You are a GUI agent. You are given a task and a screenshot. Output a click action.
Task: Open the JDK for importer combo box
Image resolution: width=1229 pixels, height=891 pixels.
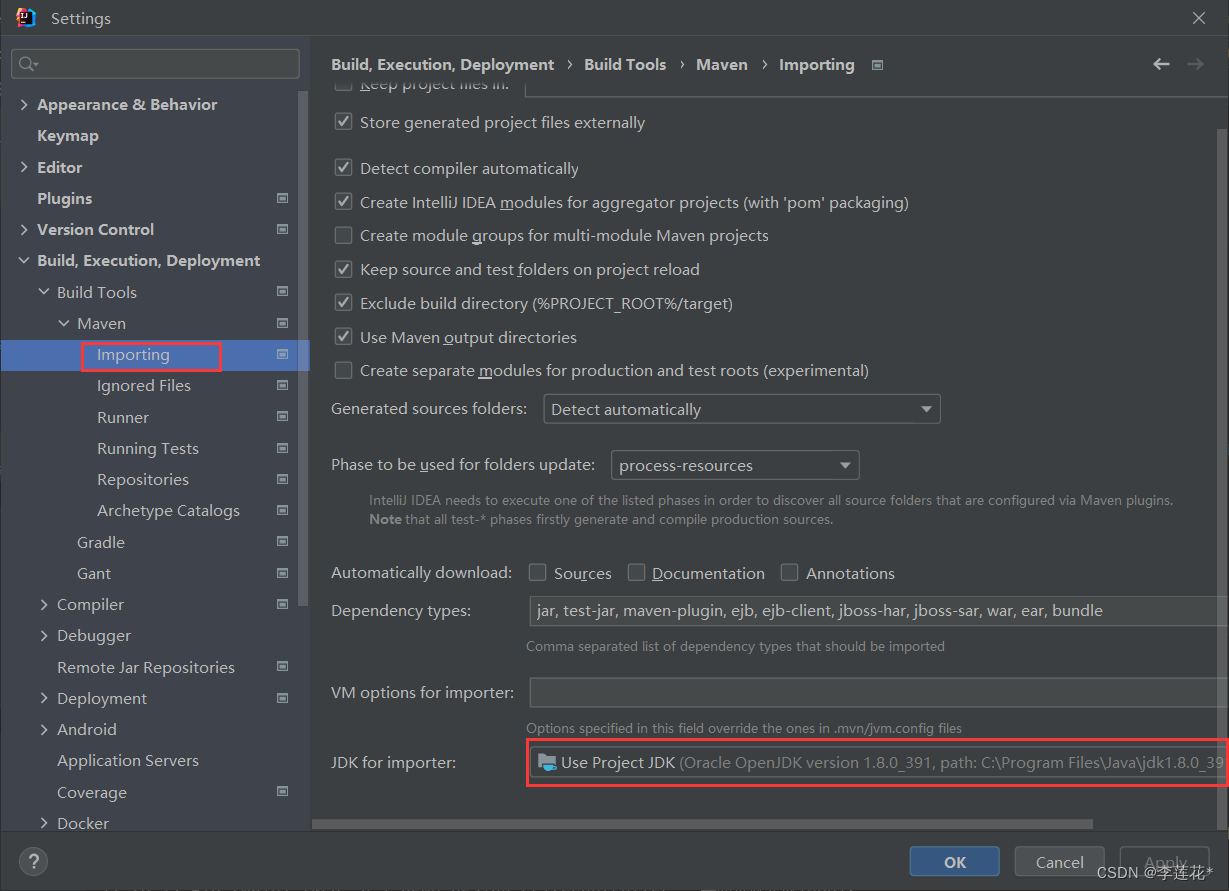pos(876,762)
